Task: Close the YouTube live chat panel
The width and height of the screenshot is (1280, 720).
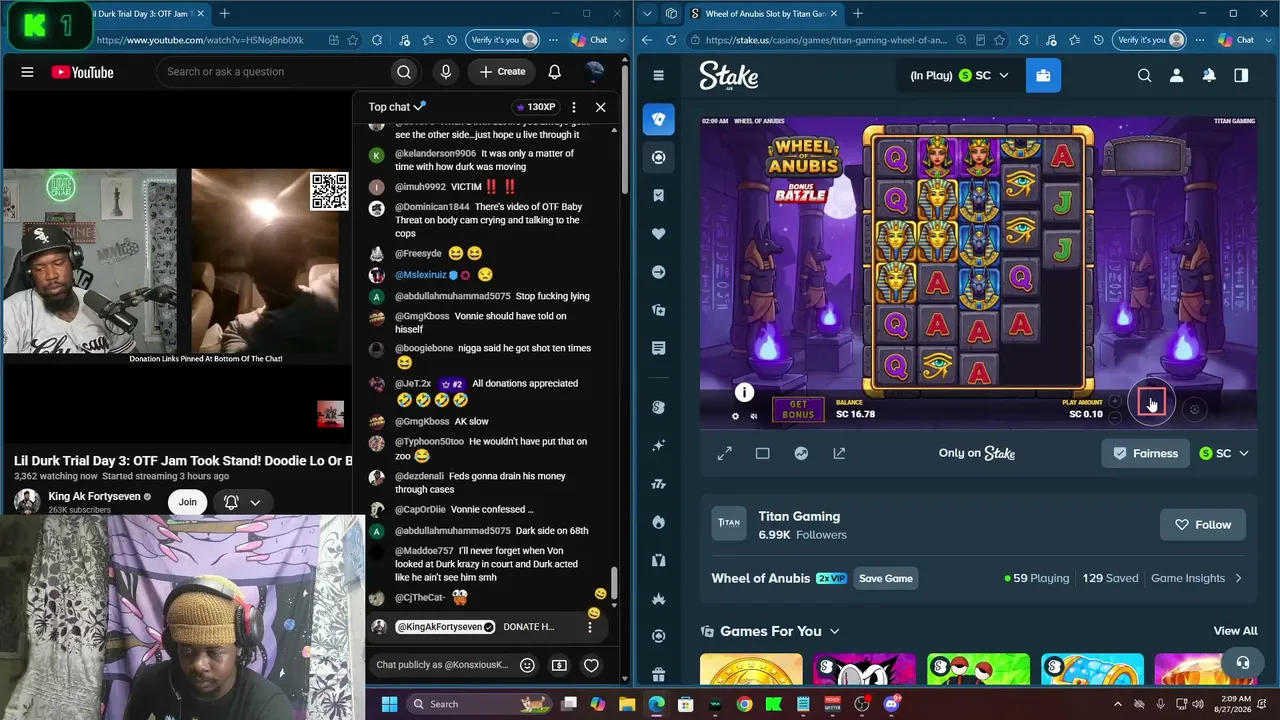Action: [600, 107]
